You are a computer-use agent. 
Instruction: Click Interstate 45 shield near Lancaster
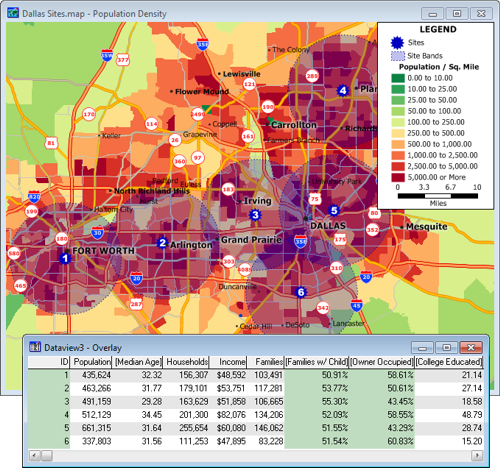[356, 305]
